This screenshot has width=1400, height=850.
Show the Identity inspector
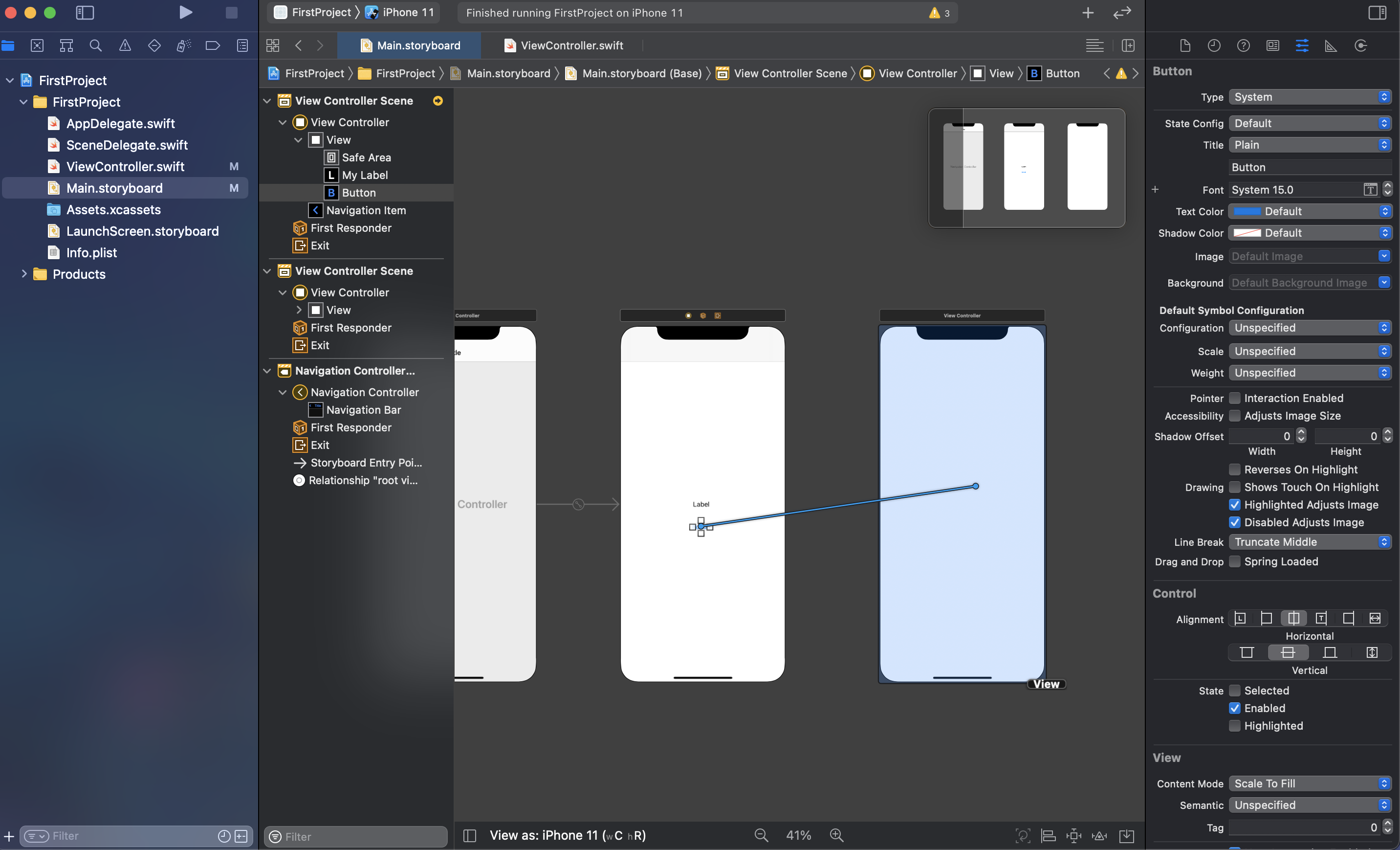coord(1273,45)
